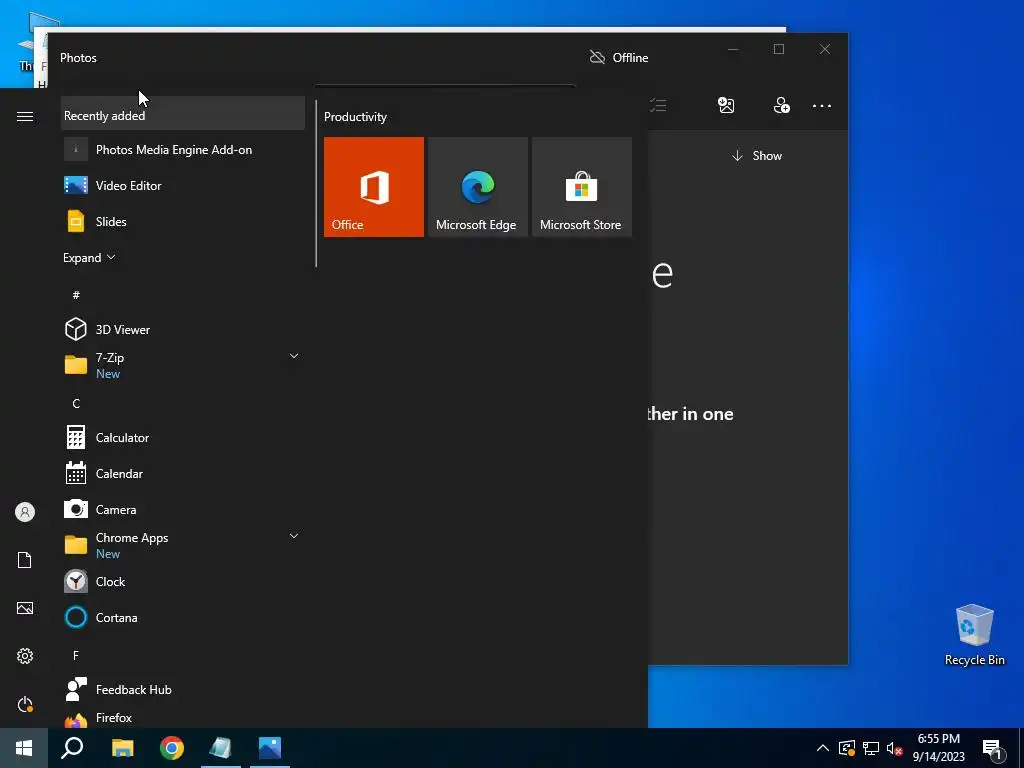Open the pinned notepad-like app in taskbar

221,748
